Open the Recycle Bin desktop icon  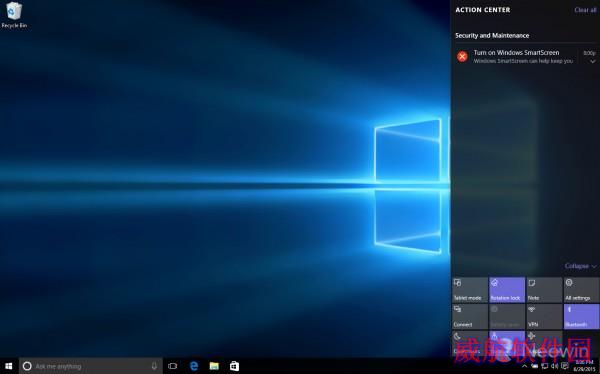[14, 15]
